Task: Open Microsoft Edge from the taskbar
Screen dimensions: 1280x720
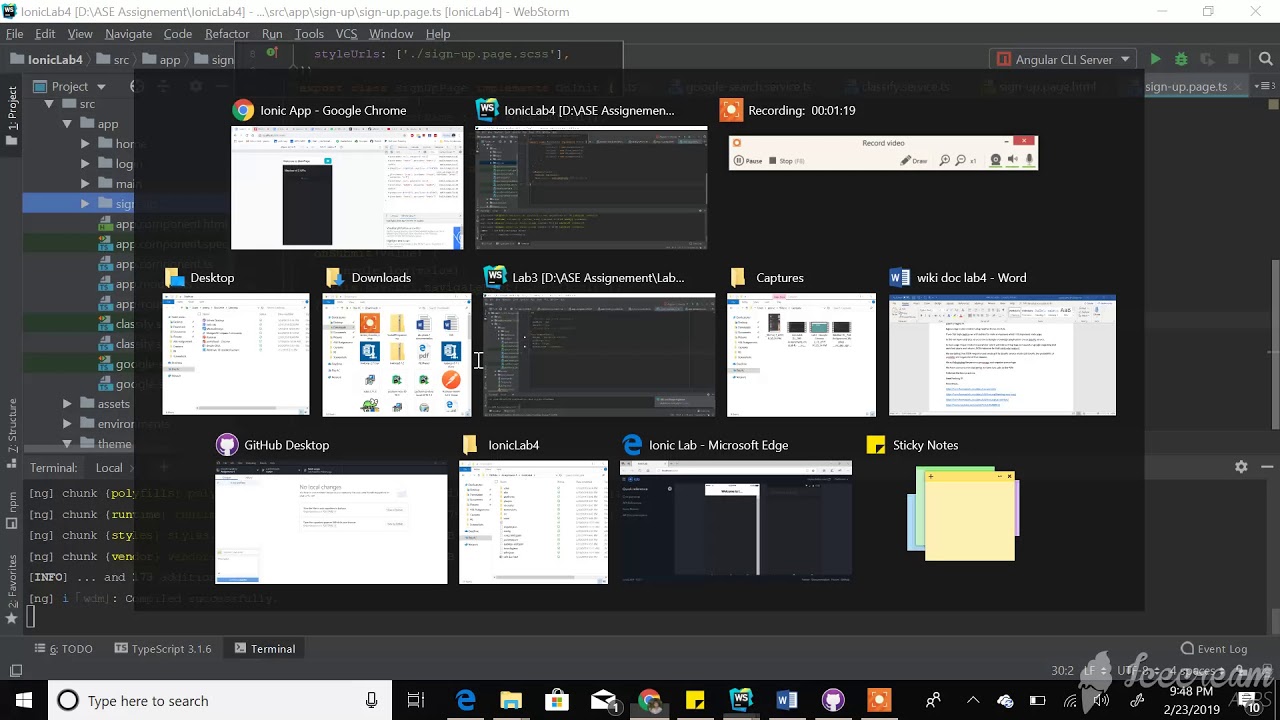Action: (466, 701)
